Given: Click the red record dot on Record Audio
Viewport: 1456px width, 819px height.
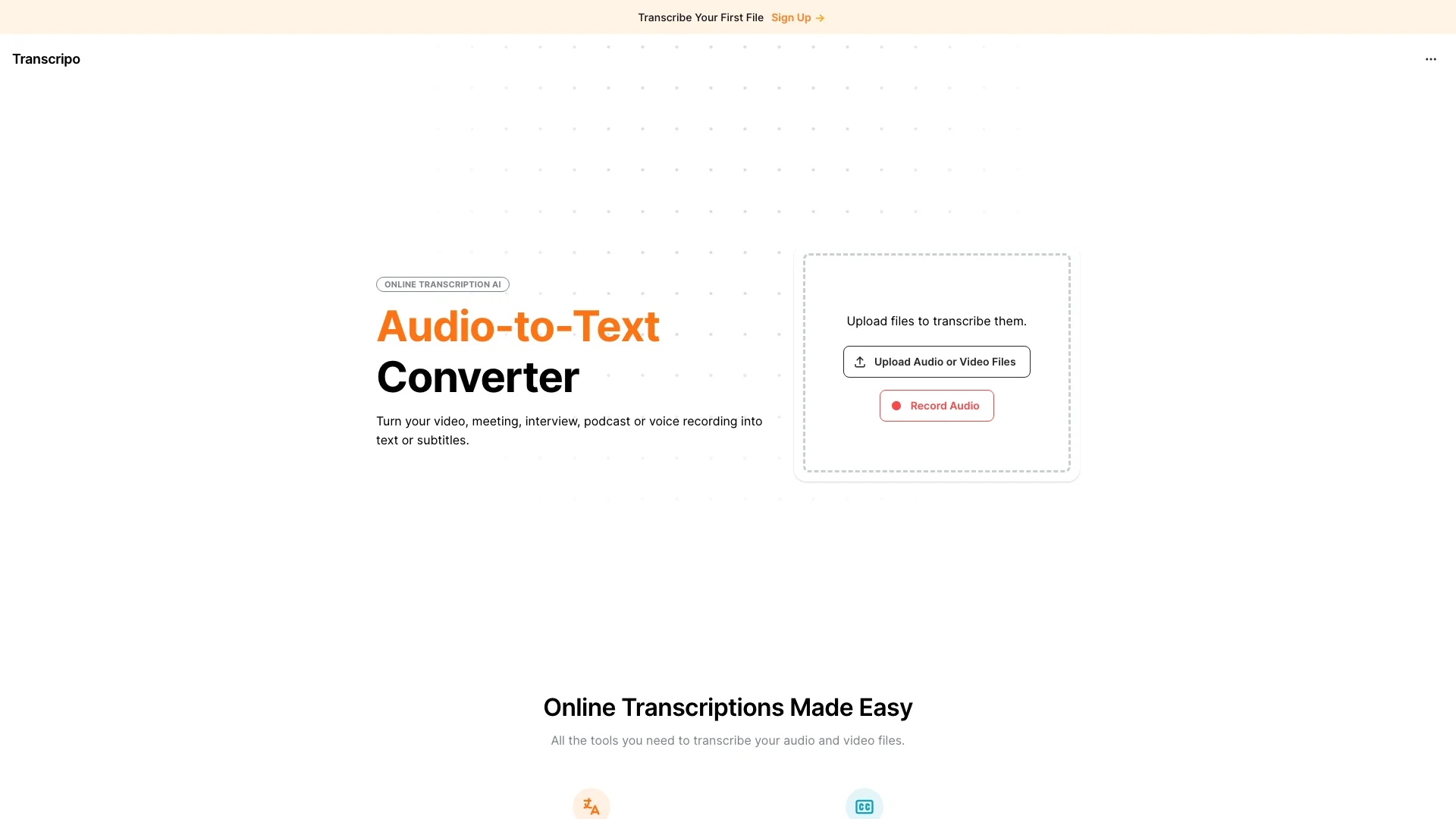Looking at the screenshot, I should click(898, 405).
